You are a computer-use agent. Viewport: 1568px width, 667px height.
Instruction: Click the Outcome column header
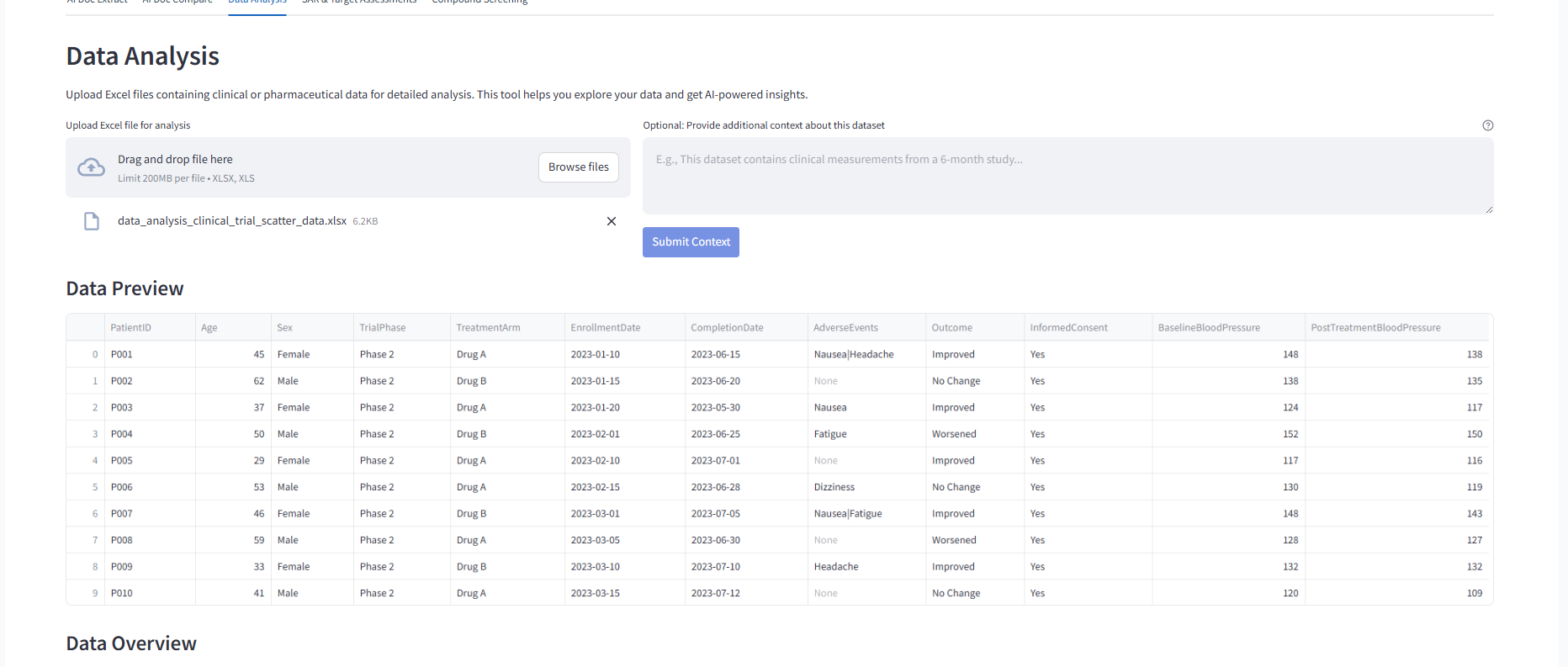(951, 328)
